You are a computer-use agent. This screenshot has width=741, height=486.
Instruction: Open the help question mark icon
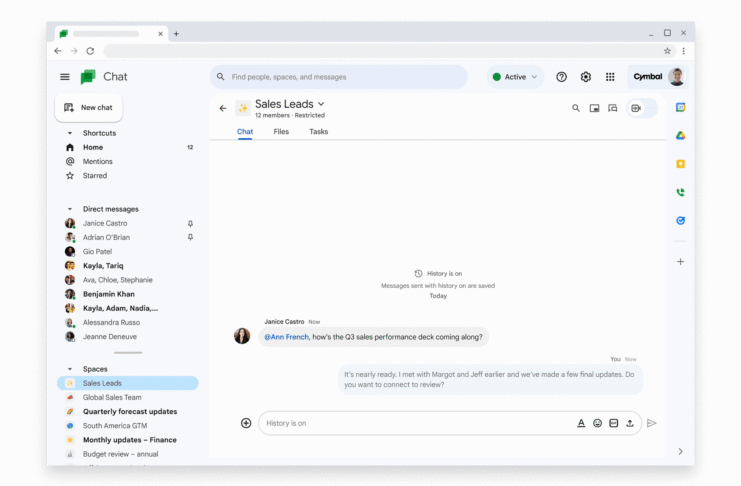coord(561,77)
